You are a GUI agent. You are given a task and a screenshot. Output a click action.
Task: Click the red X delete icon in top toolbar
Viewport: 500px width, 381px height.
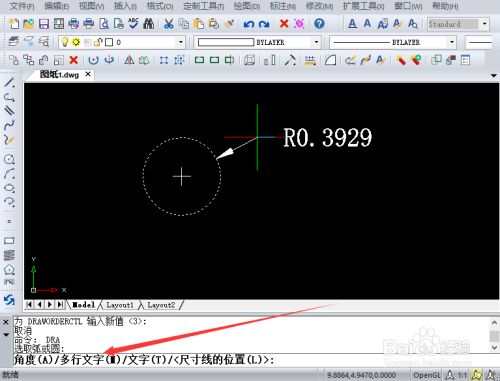[x=284, y=24]
